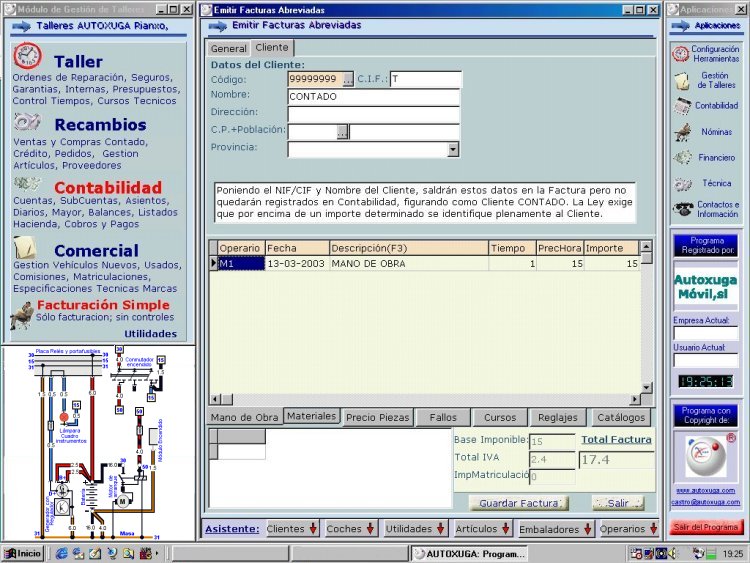Open the Cursos tab
Screen dimensions: 750x563
500,417
